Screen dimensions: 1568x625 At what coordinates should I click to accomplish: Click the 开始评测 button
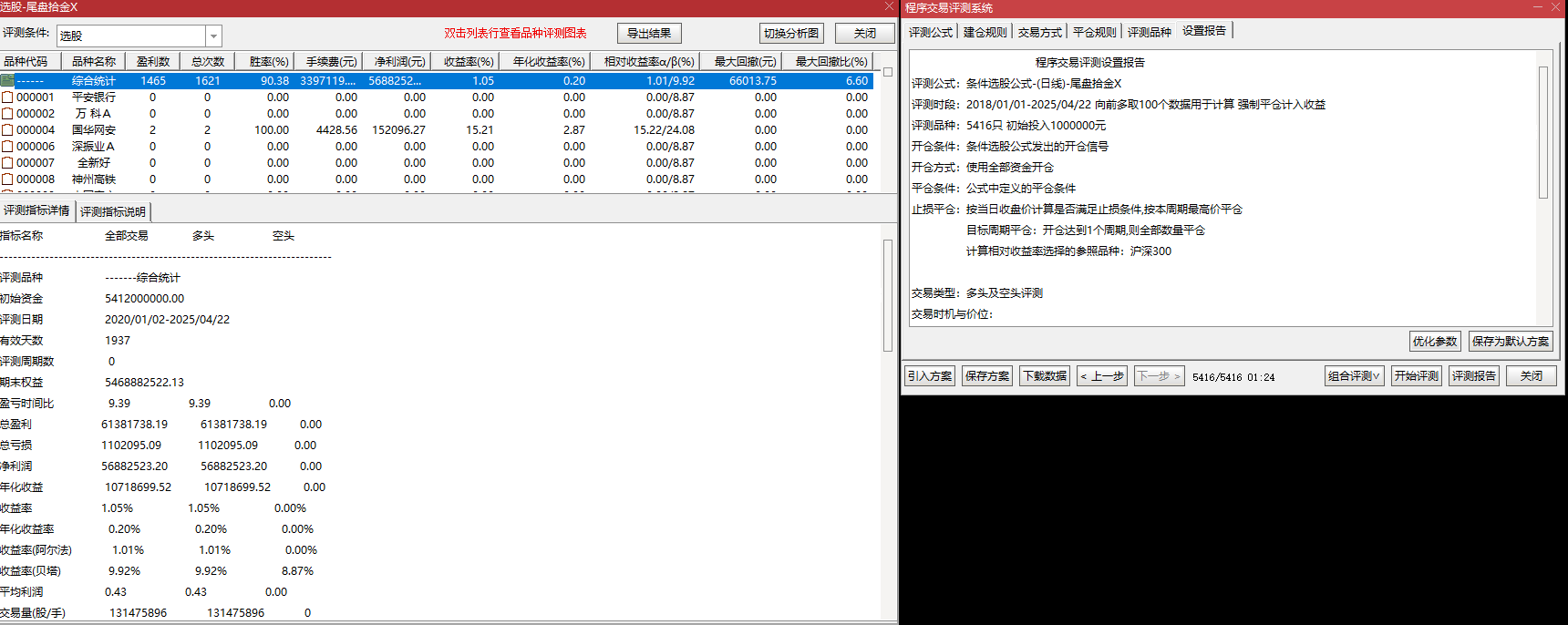click(x=1417, y=376)
